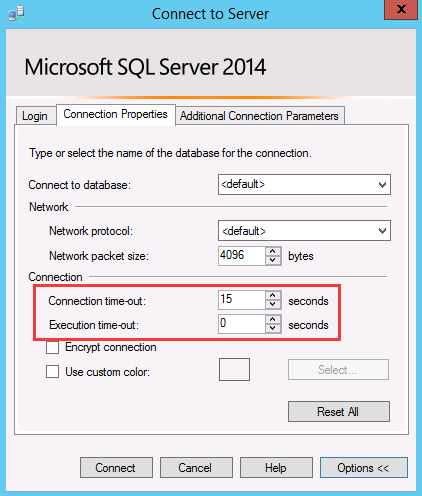The image size is (422, 496).
Task: Click the Network protocol label
Action: pyautogui.click(x=91, y=231)
